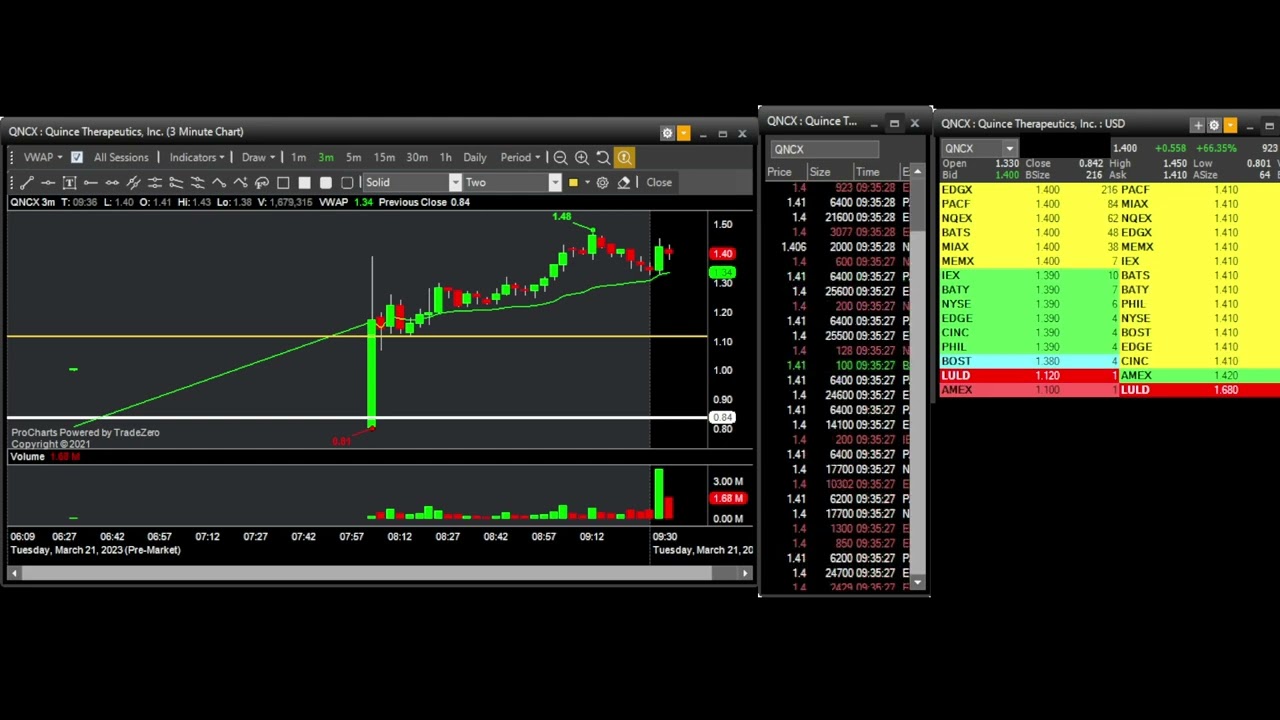Switch to the 1h timeframe

pos(445,157)
